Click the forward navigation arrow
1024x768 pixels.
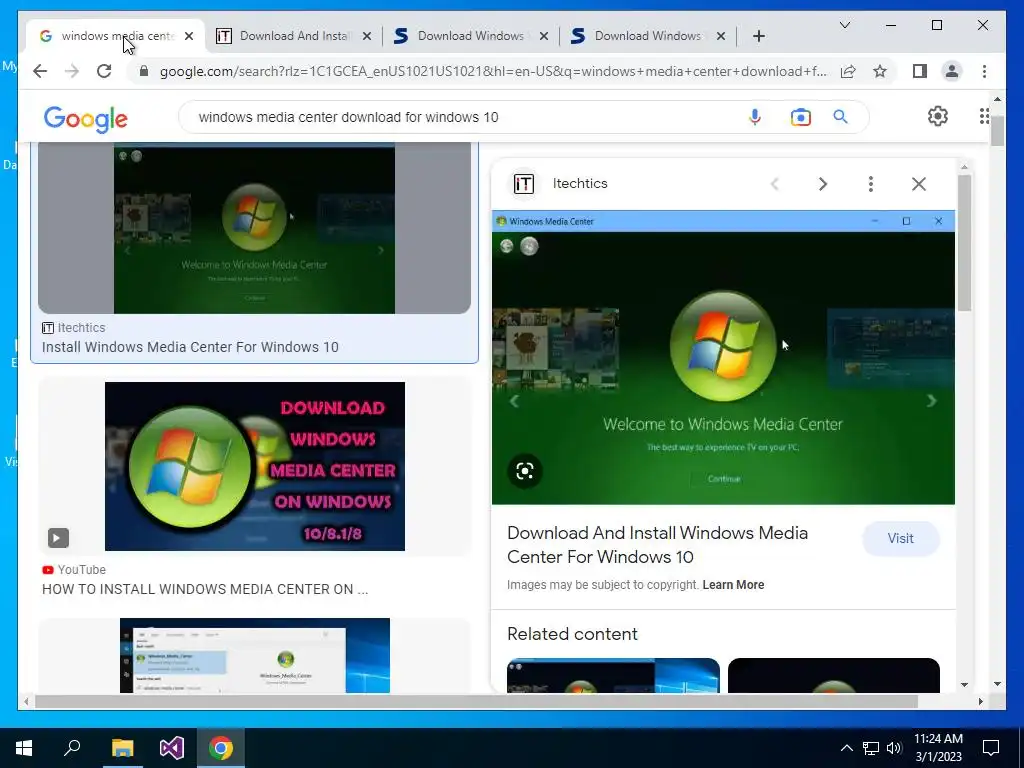click(72, 71)
